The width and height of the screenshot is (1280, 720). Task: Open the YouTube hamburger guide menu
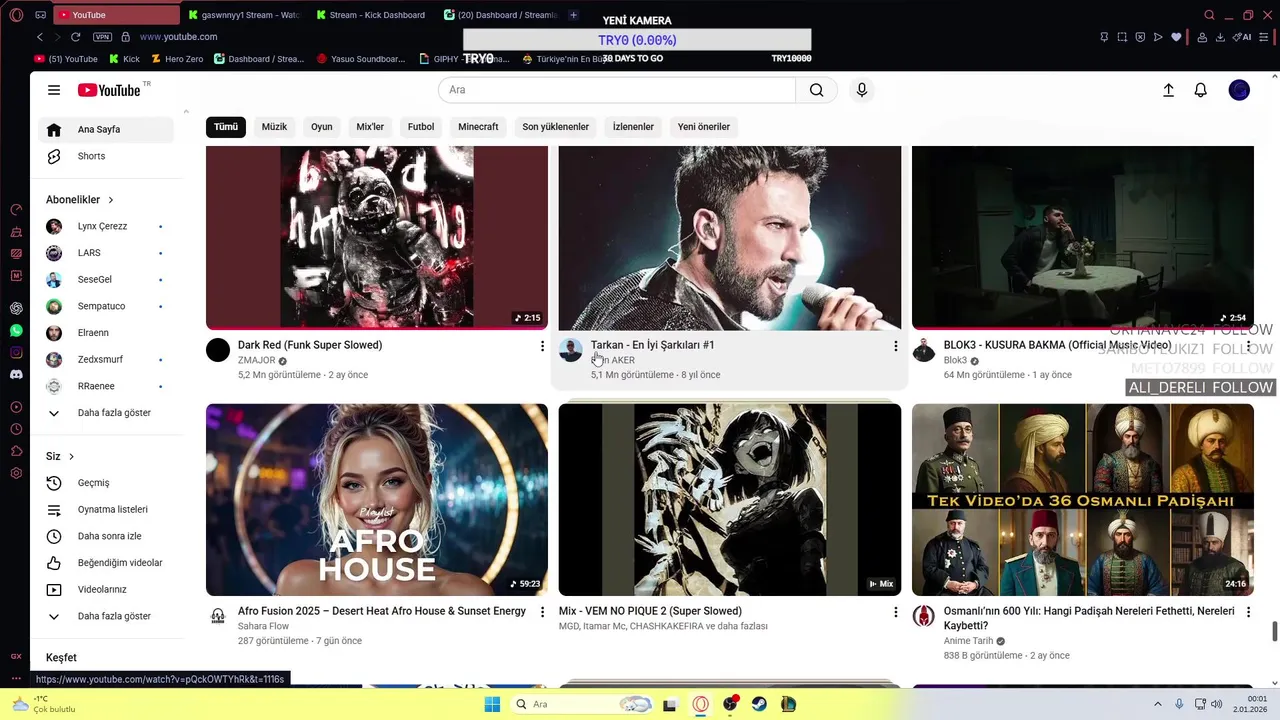54,90
